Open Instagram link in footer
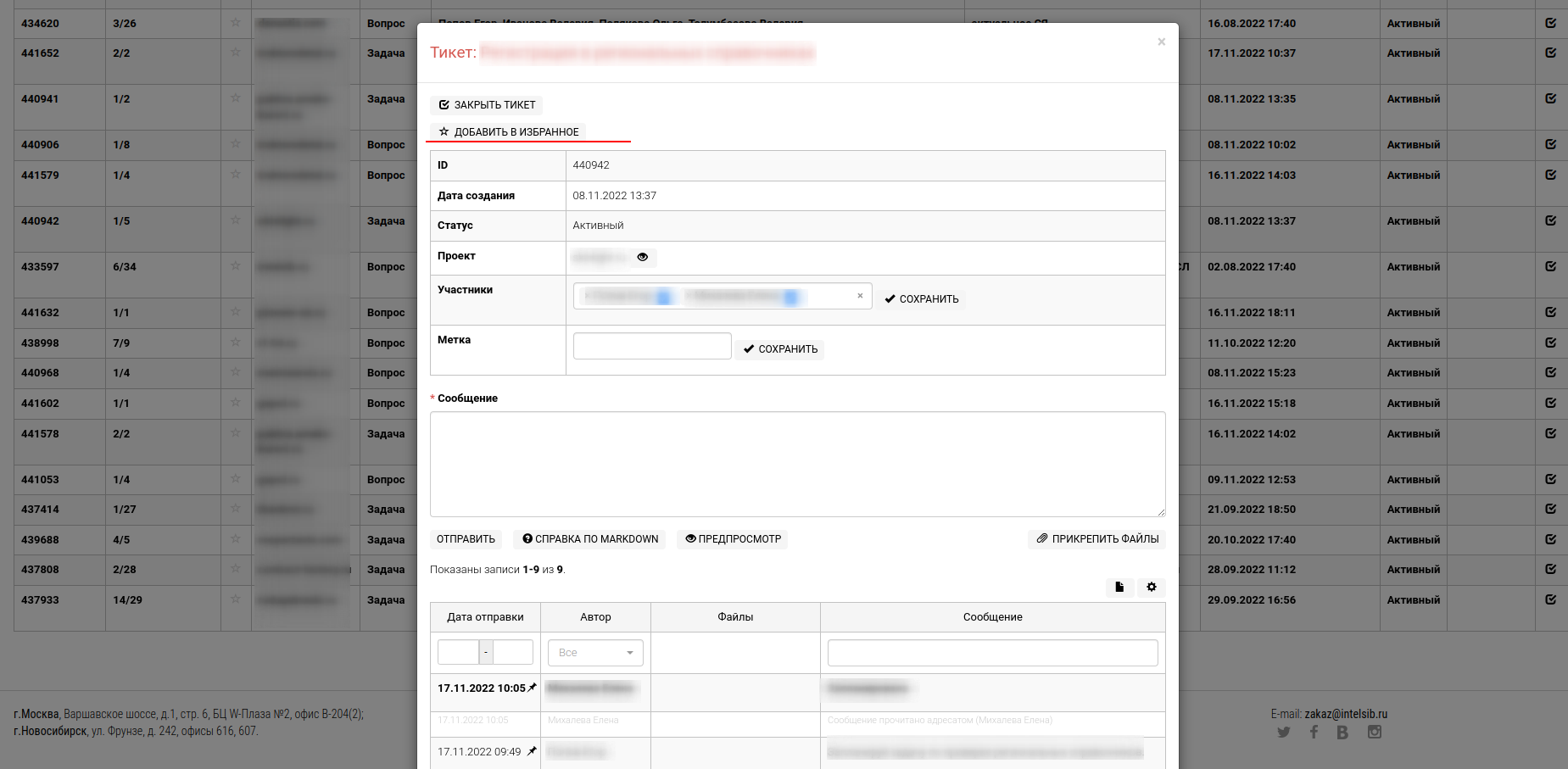Image resolution: width=1568 pixels, height=769 pixels. tap(1374, 733)
